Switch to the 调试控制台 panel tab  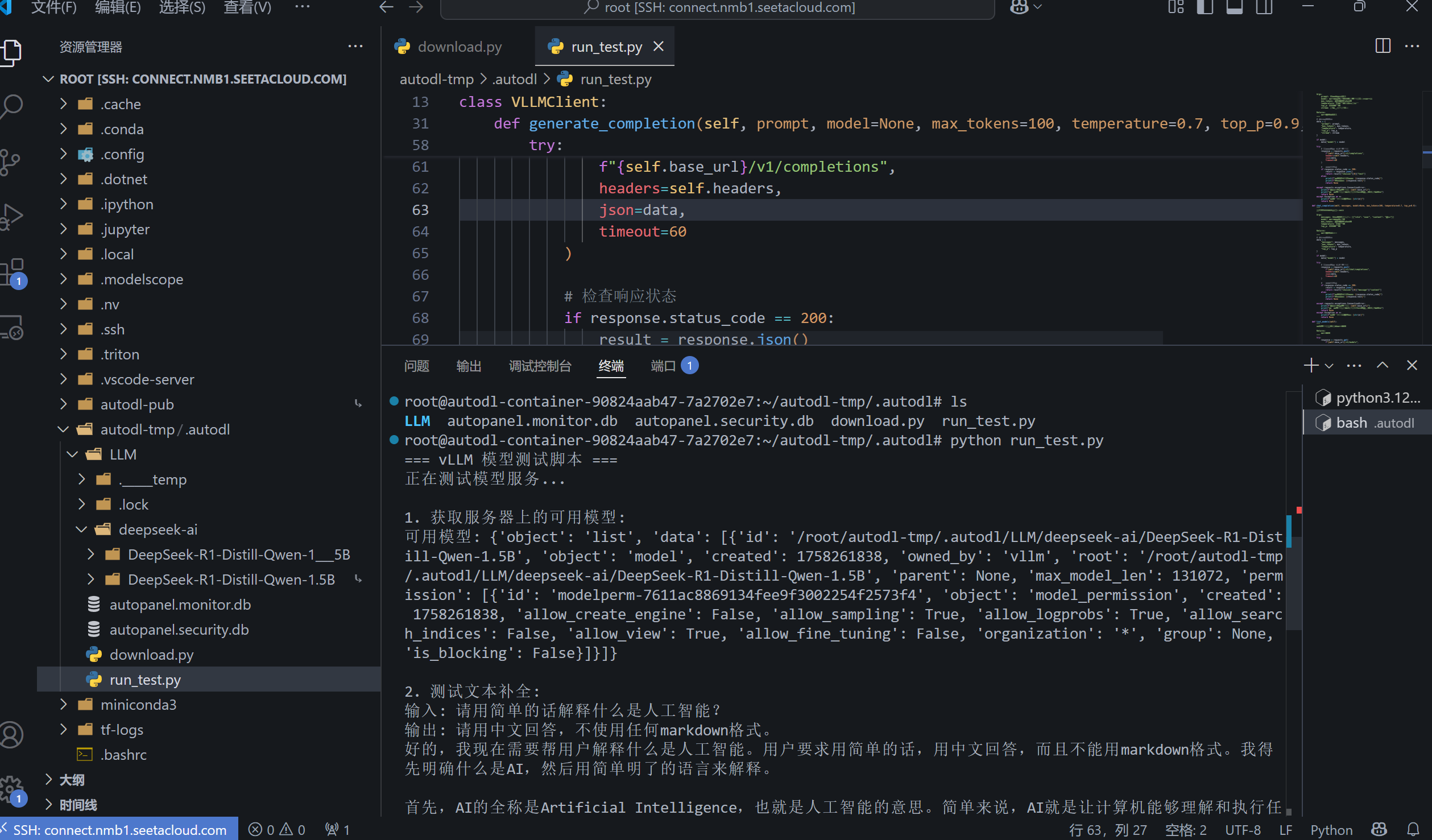(540, 366)
